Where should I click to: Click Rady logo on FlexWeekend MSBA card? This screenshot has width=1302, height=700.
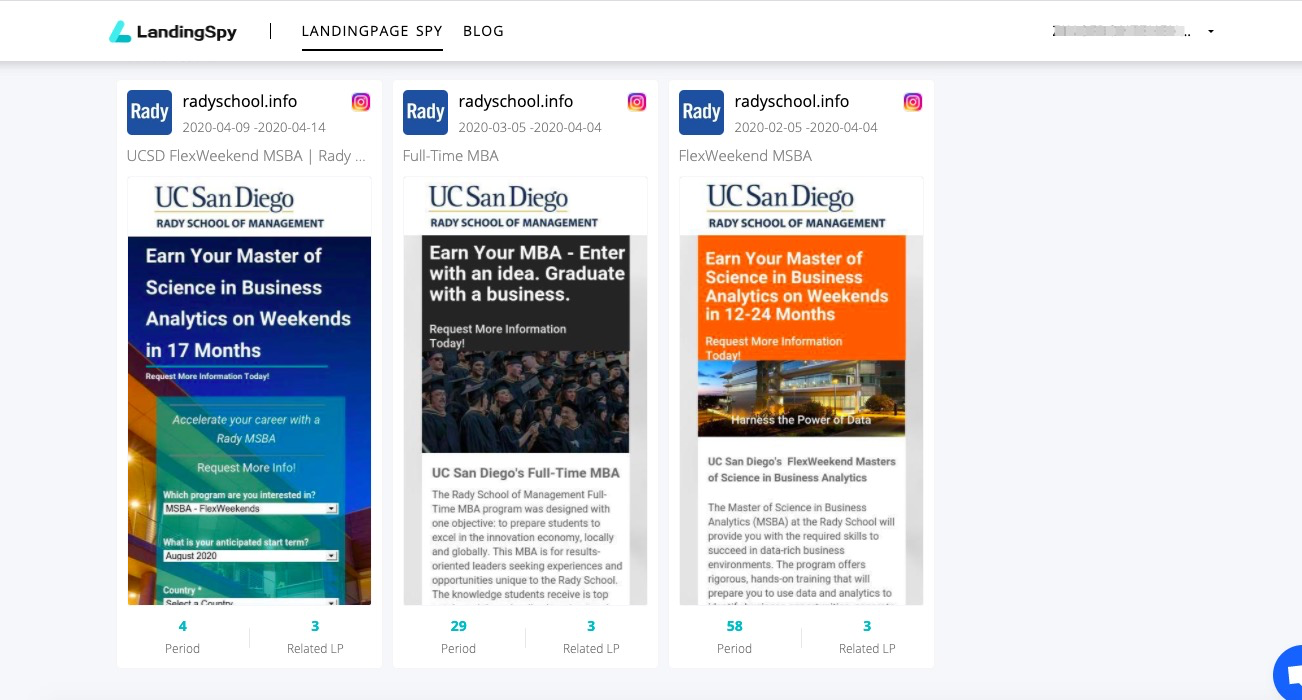[701, 112]
